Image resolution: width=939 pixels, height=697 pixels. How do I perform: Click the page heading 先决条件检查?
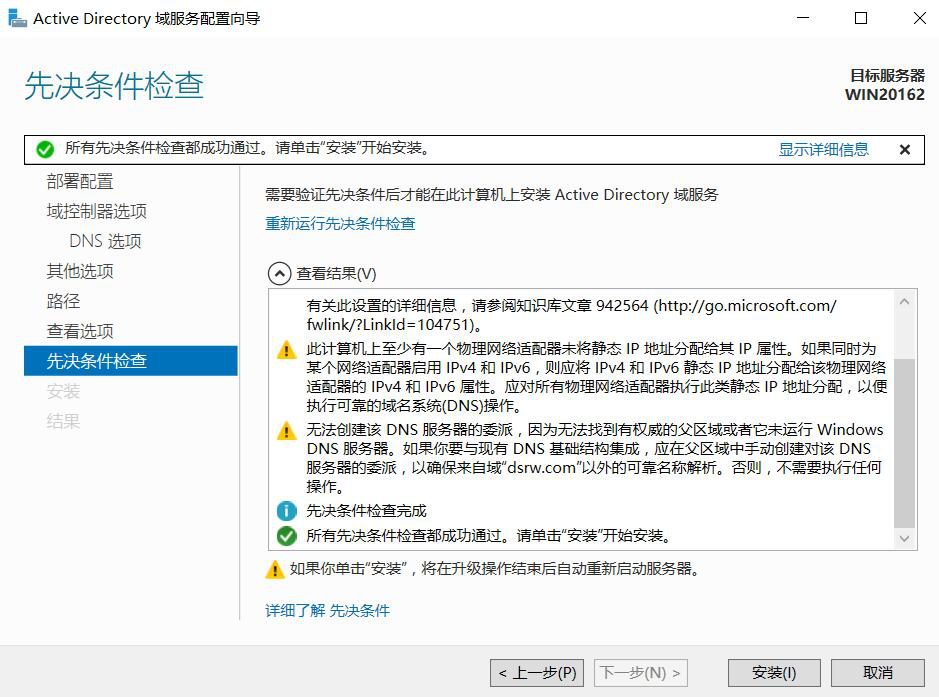click(114, 85)
